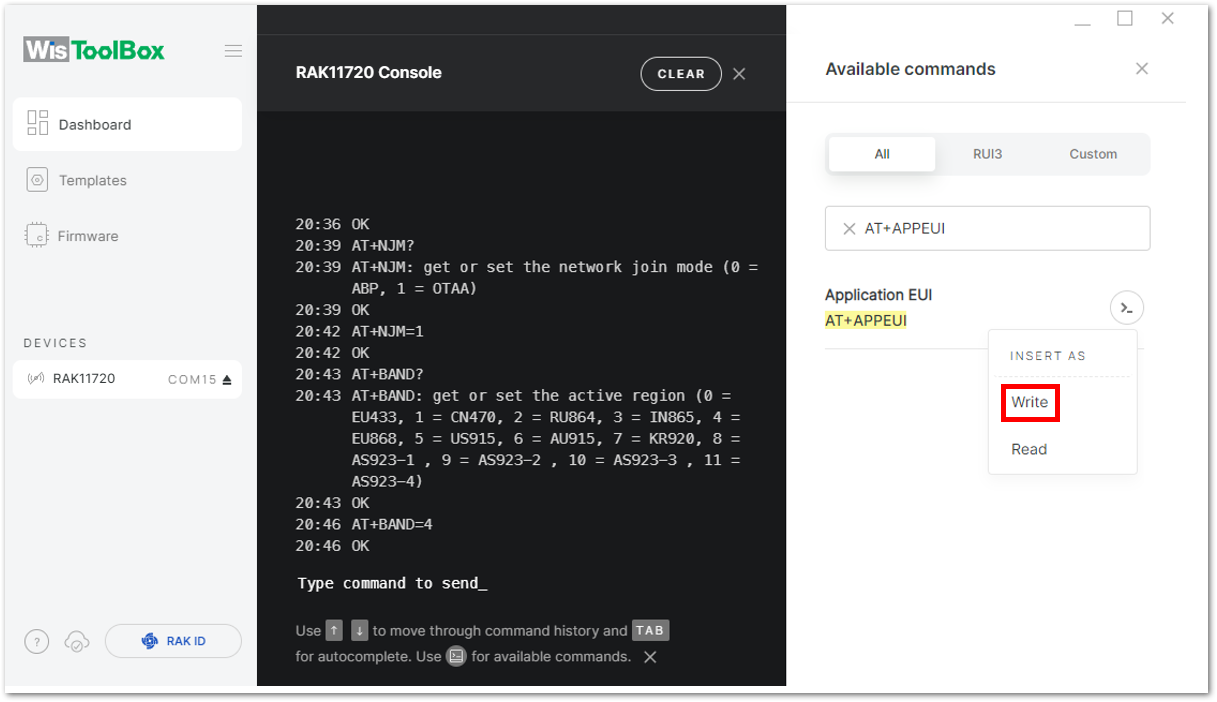Viewport: 1217px width, 702px height.
Task: Minimize the WisToolBox window
Action: [1083, 22]
